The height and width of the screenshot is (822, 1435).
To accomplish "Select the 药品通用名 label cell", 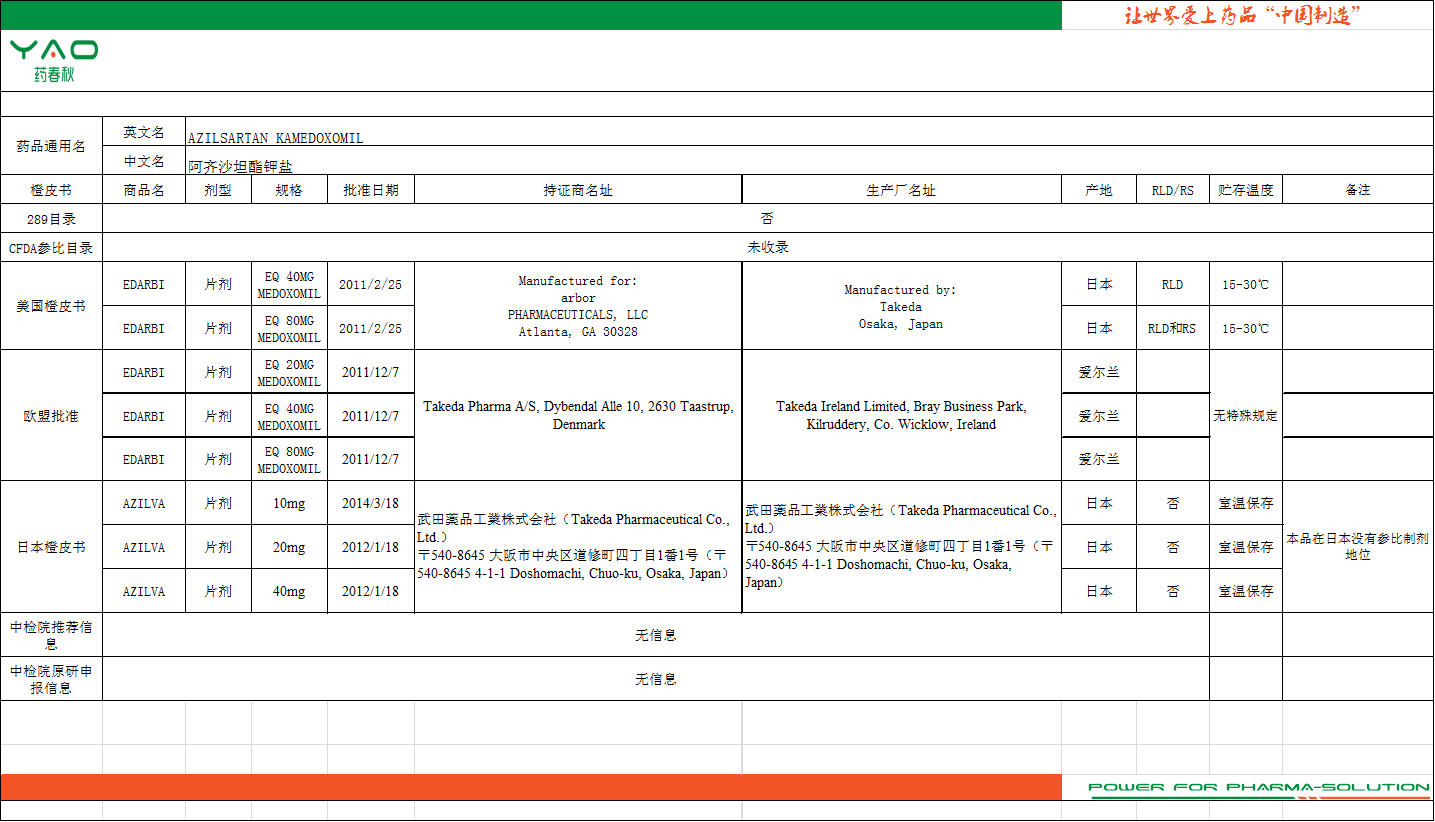I will 51,146.
